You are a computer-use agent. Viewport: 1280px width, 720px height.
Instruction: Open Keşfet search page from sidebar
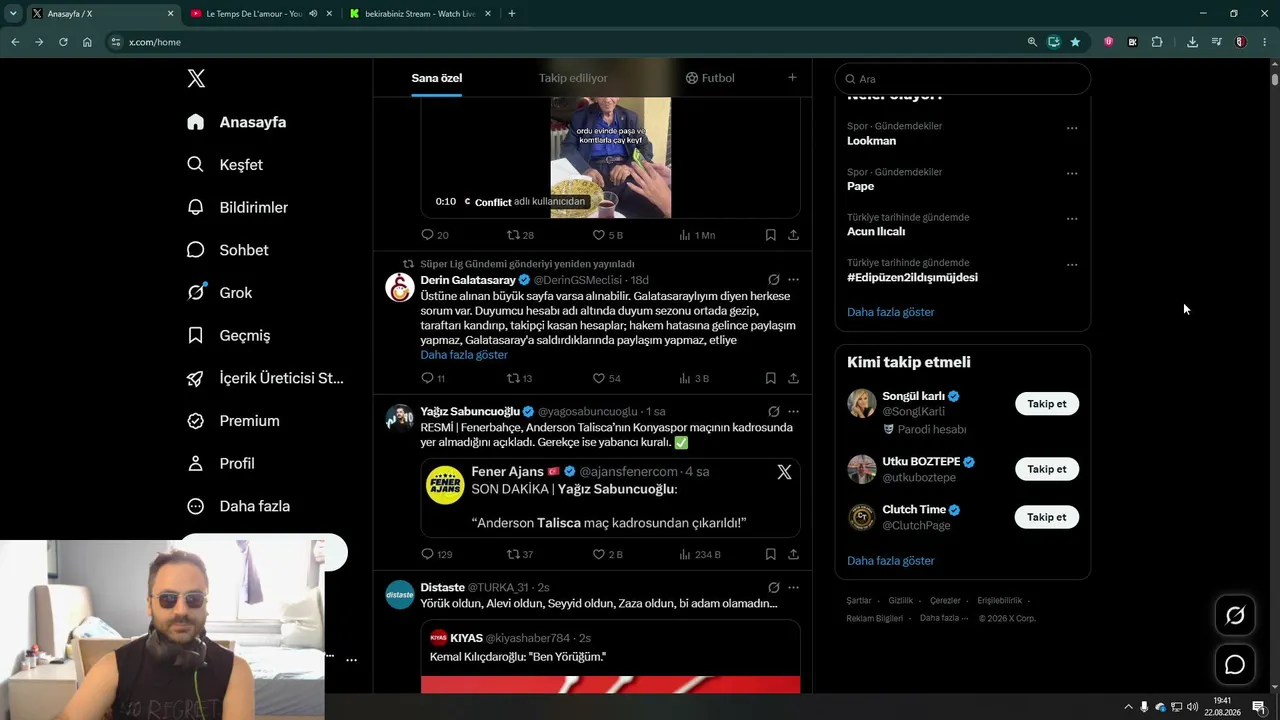coord(225,165)
